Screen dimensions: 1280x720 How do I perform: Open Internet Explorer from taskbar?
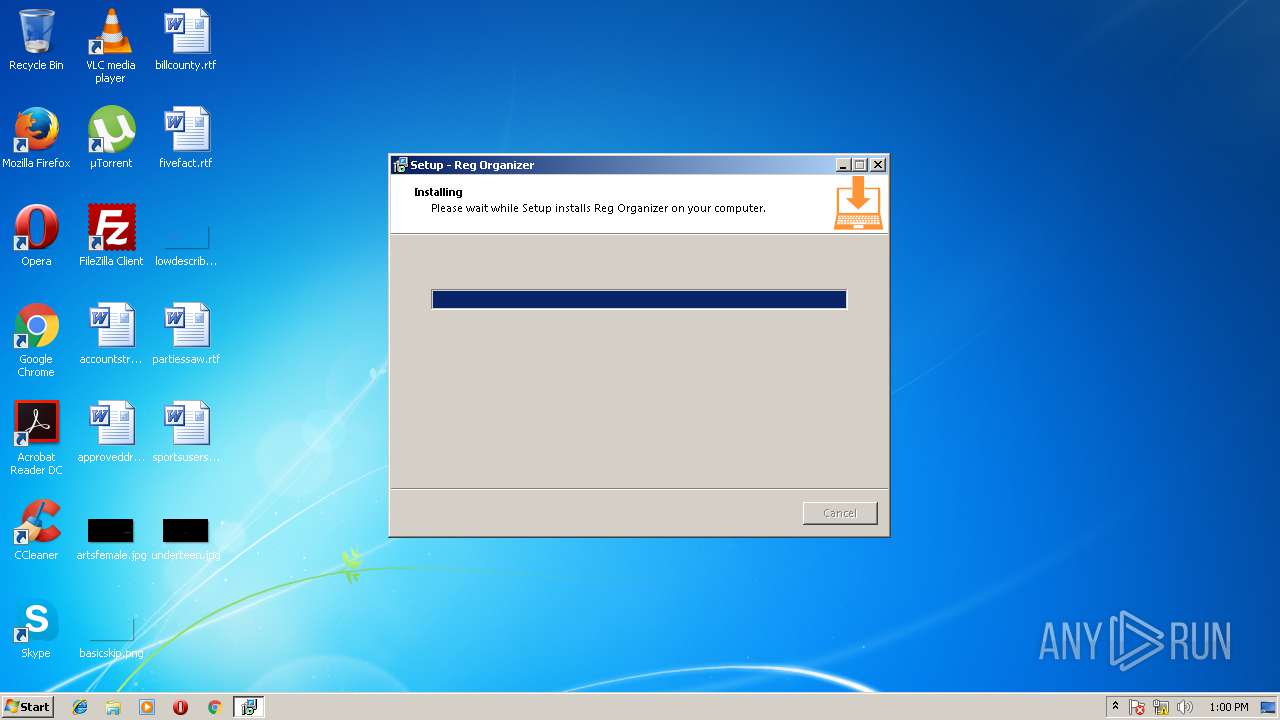(x=80, y=707)
